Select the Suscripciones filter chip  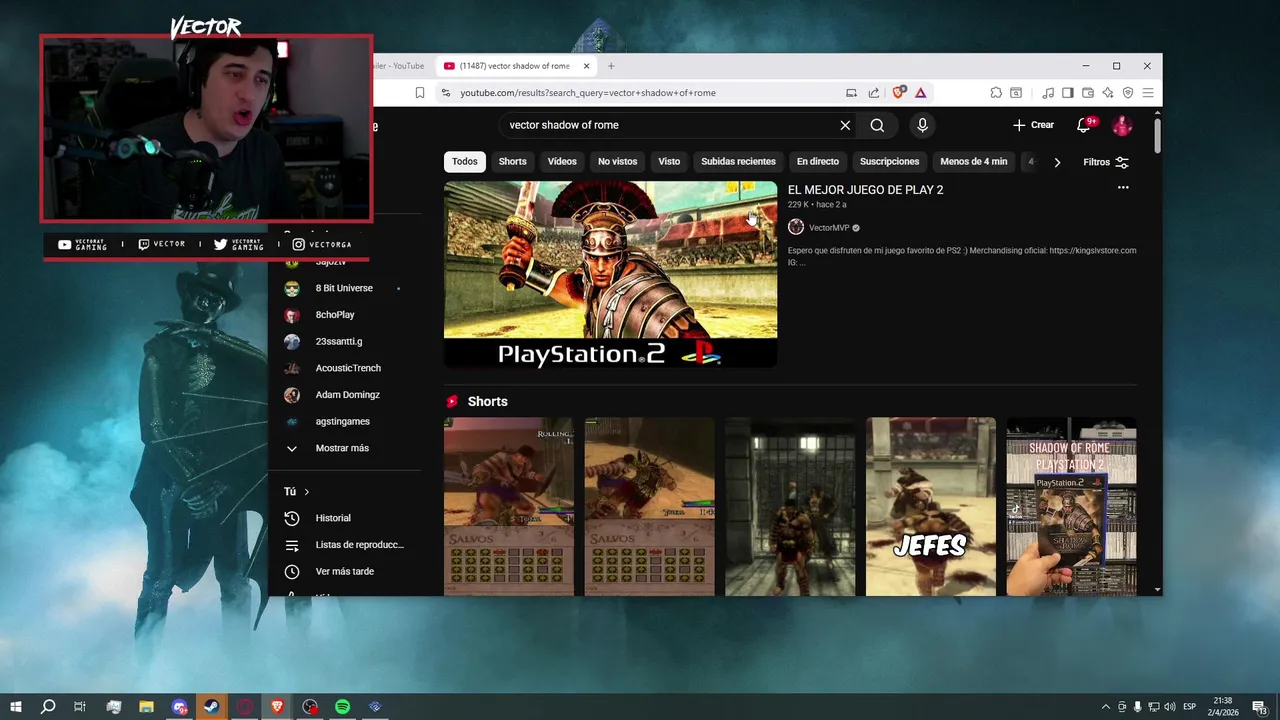coord(889,161)
